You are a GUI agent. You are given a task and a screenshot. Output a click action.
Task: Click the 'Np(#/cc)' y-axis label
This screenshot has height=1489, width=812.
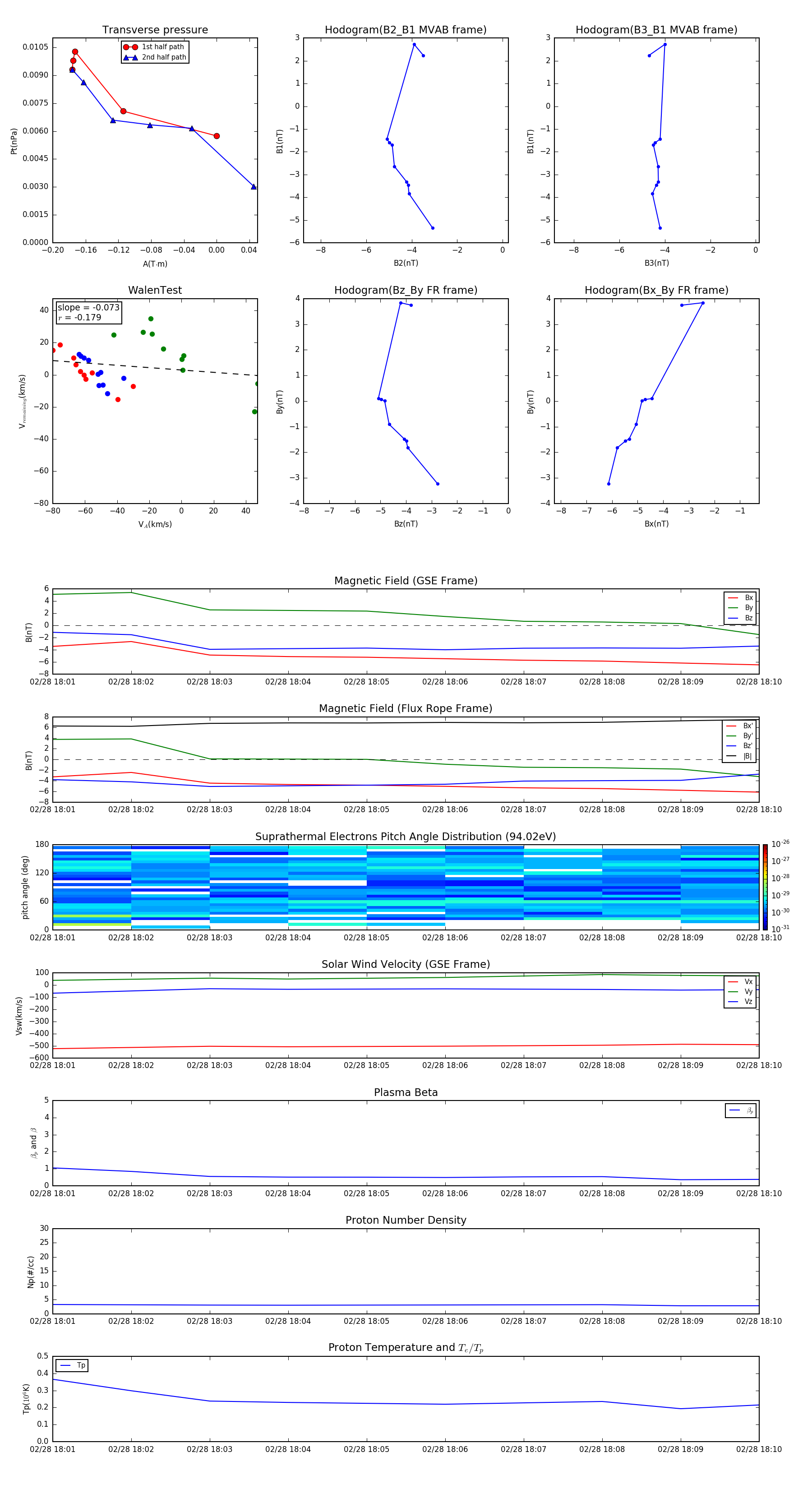click(x=31, y=1271)
